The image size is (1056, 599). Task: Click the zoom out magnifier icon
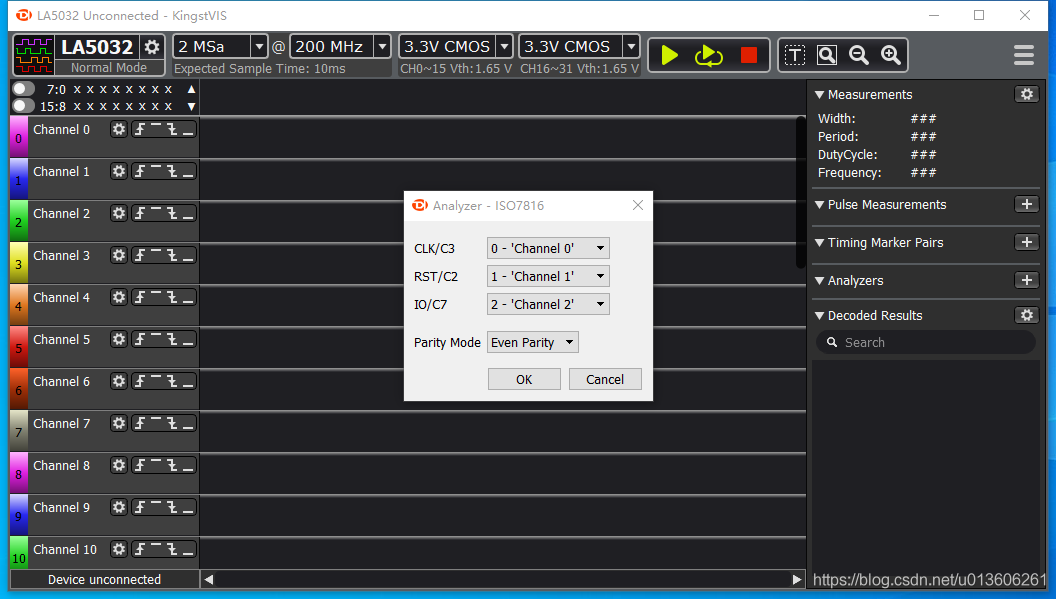click(x=859, y=55)
